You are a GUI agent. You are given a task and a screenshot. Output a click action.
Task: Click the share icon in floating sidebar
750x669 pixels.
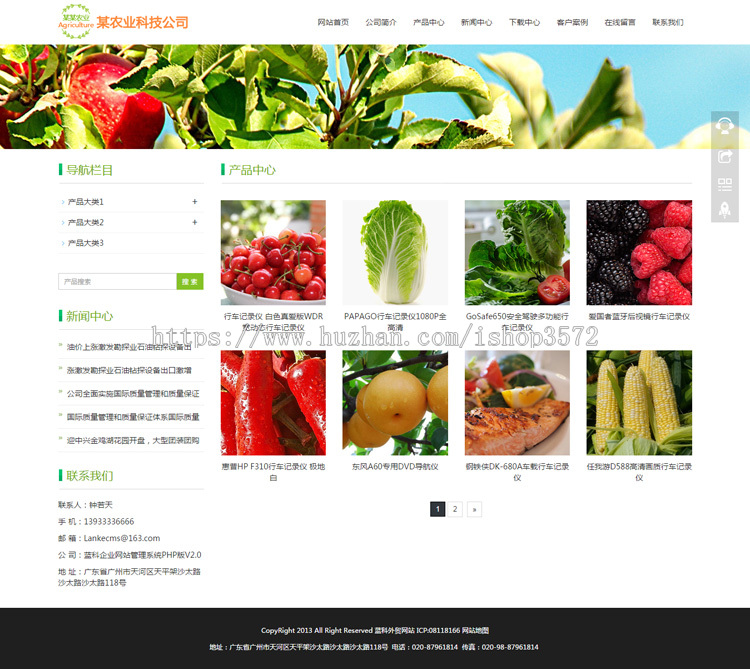point(725,156)
